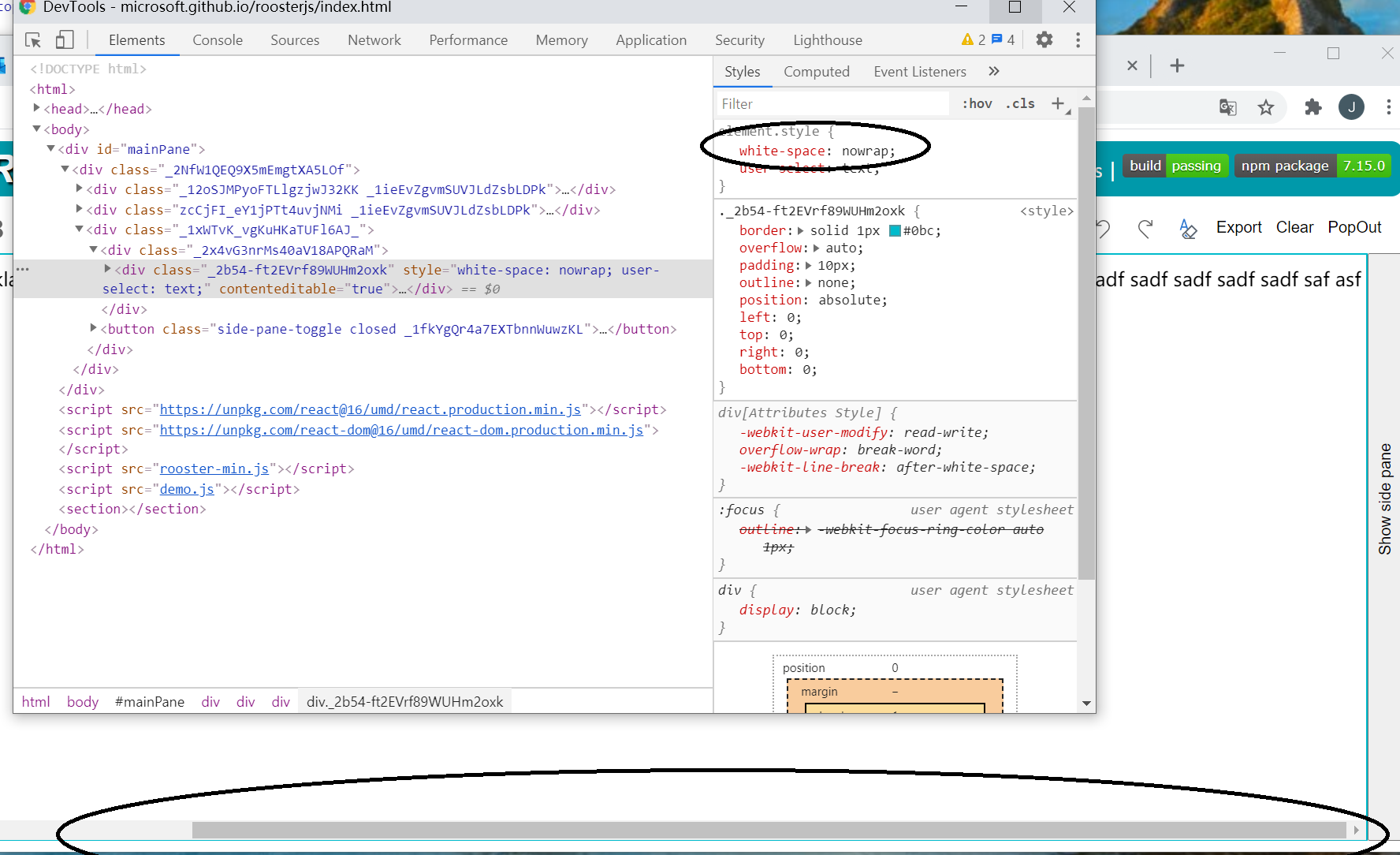The image size is (1400, 855).
Task: Click the redo icon in editor ribbon
Action: 1145,229
